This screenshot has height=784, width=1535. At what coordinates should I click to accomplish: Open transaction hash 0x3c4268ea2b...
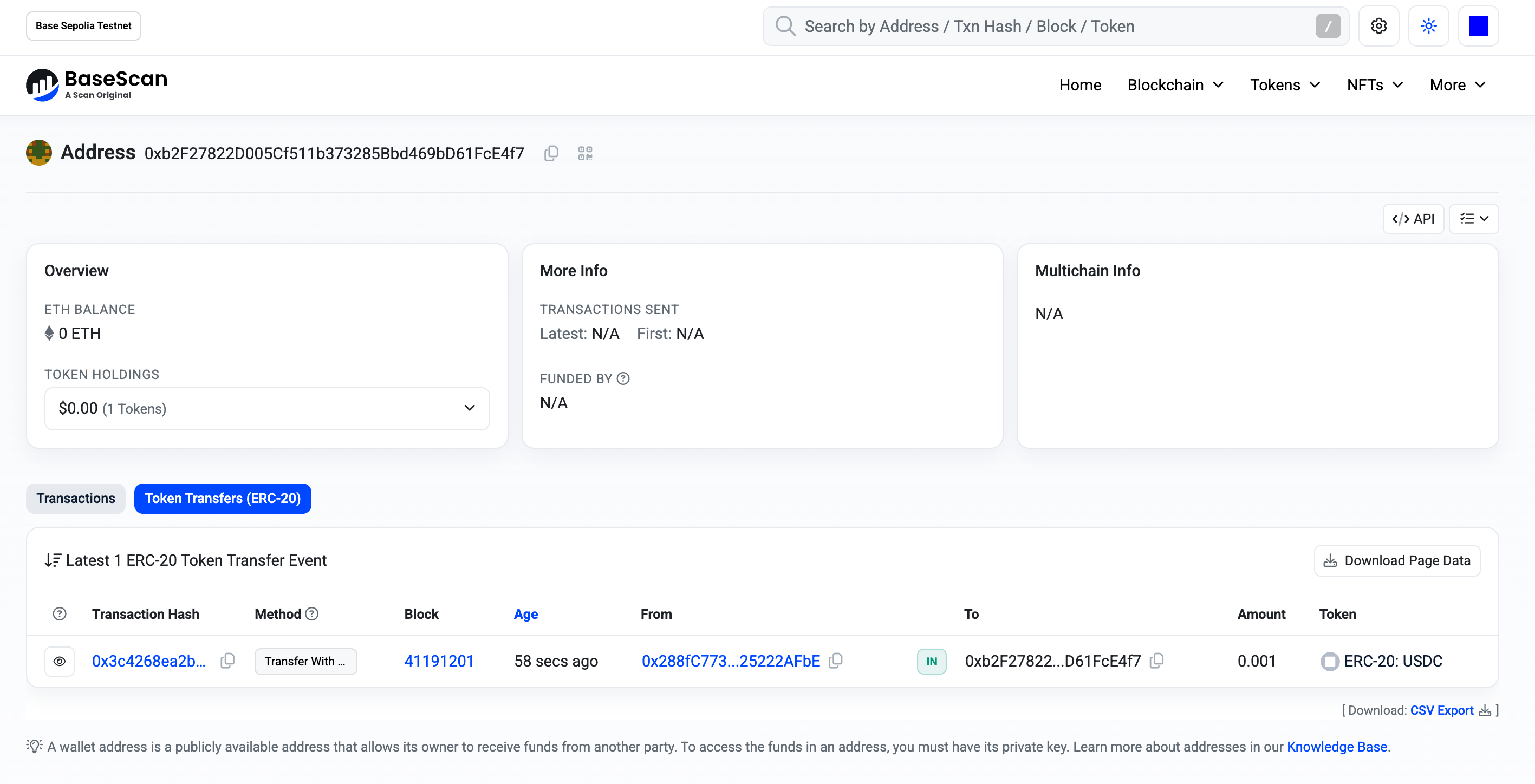click(149, 661)
